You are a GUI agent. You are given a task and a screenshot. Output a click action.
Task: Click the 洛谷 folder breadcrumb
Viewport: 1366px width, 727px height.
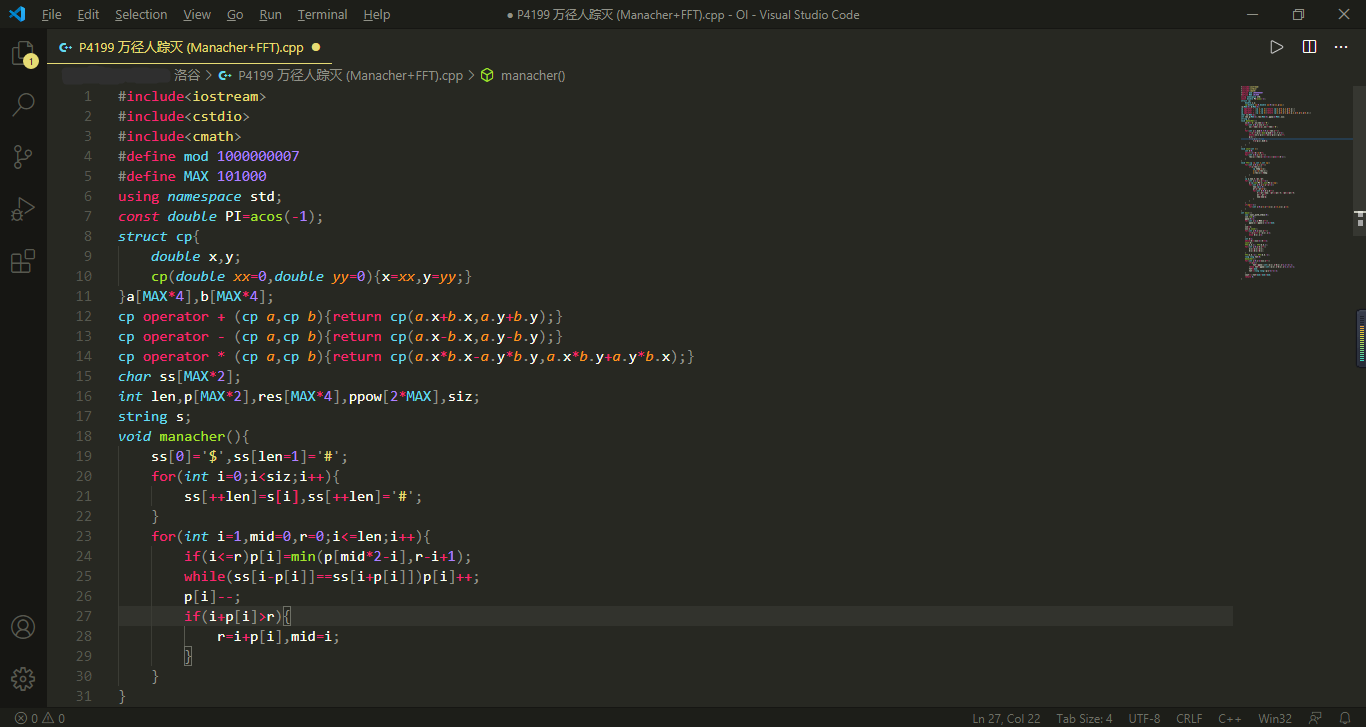click(x=187, y=75)
